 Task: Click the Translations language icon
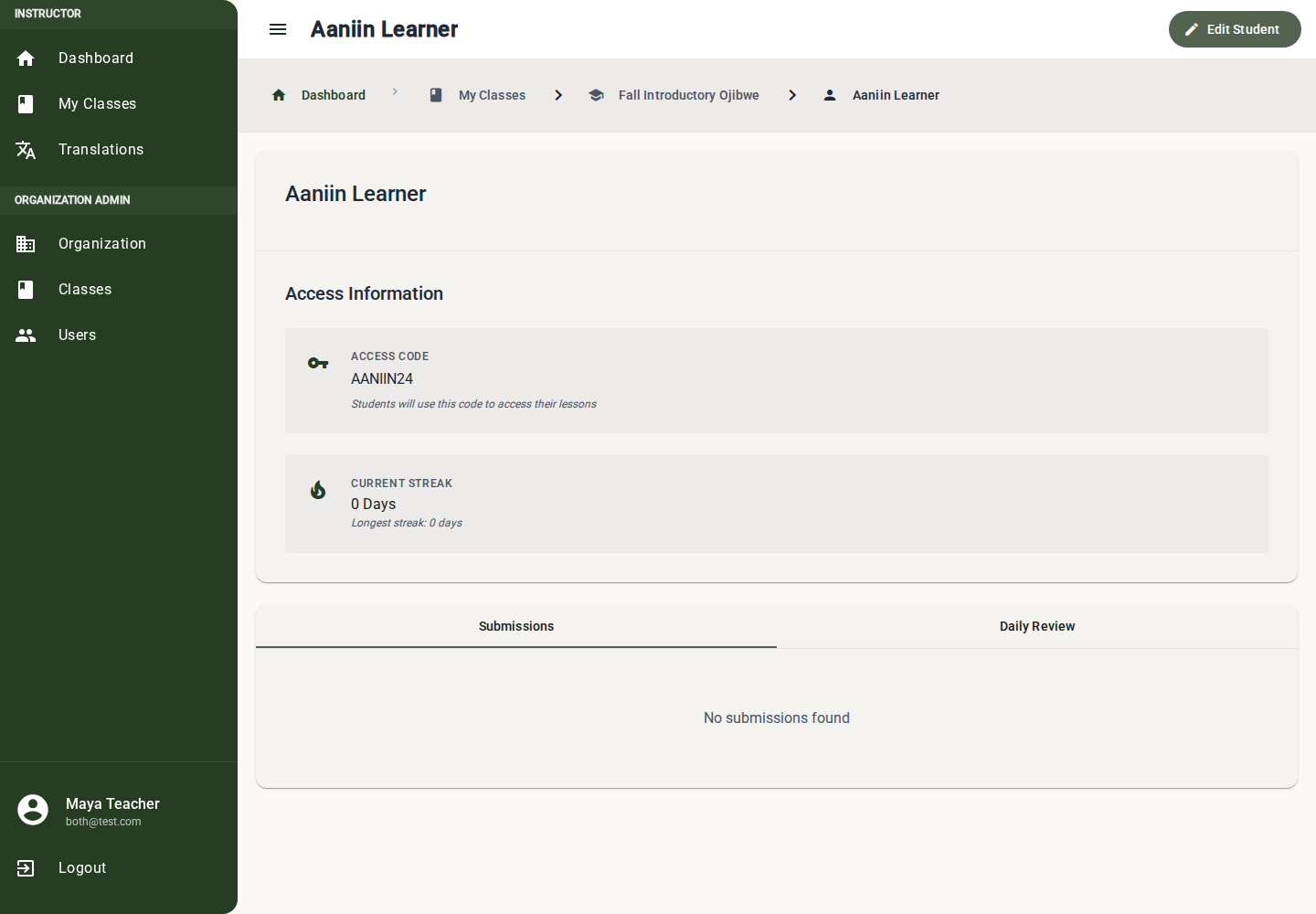click(26, 150)
